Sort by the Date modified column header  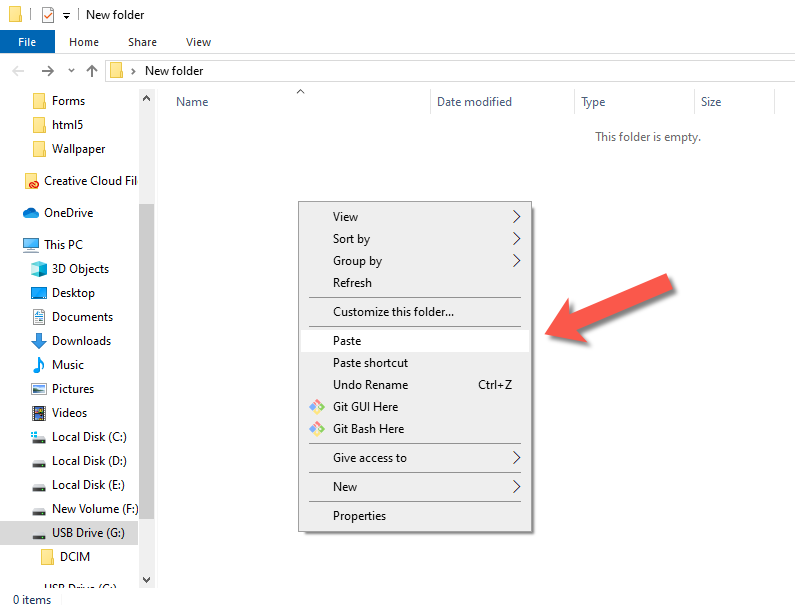tap(474, 102)
